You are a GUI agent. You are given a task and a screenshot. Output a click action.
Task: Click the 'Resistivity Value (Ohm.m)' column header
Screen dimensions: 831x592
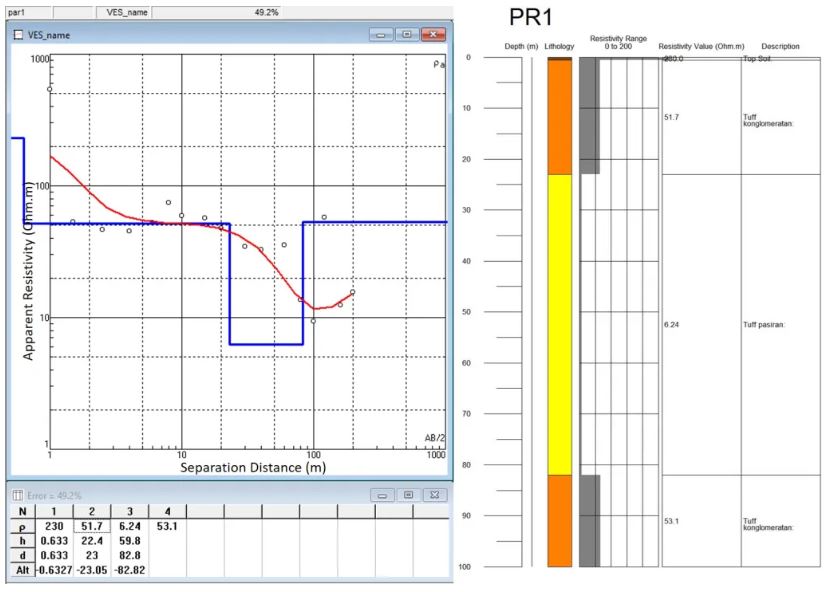point(701,47)
